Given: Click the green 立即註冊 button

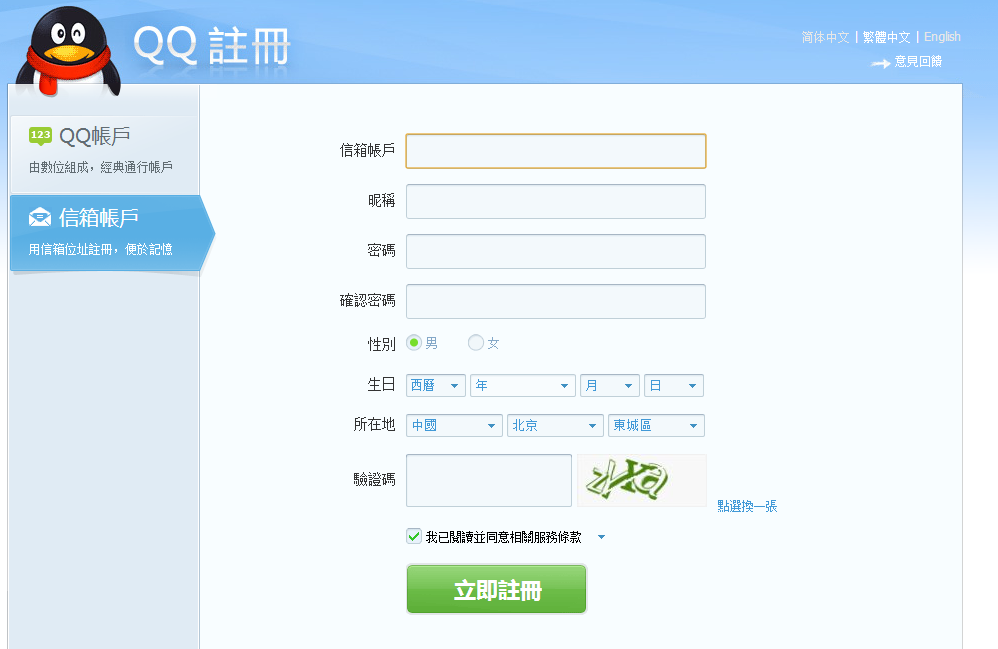Looking at the screenshot, I should pos(496,589).
